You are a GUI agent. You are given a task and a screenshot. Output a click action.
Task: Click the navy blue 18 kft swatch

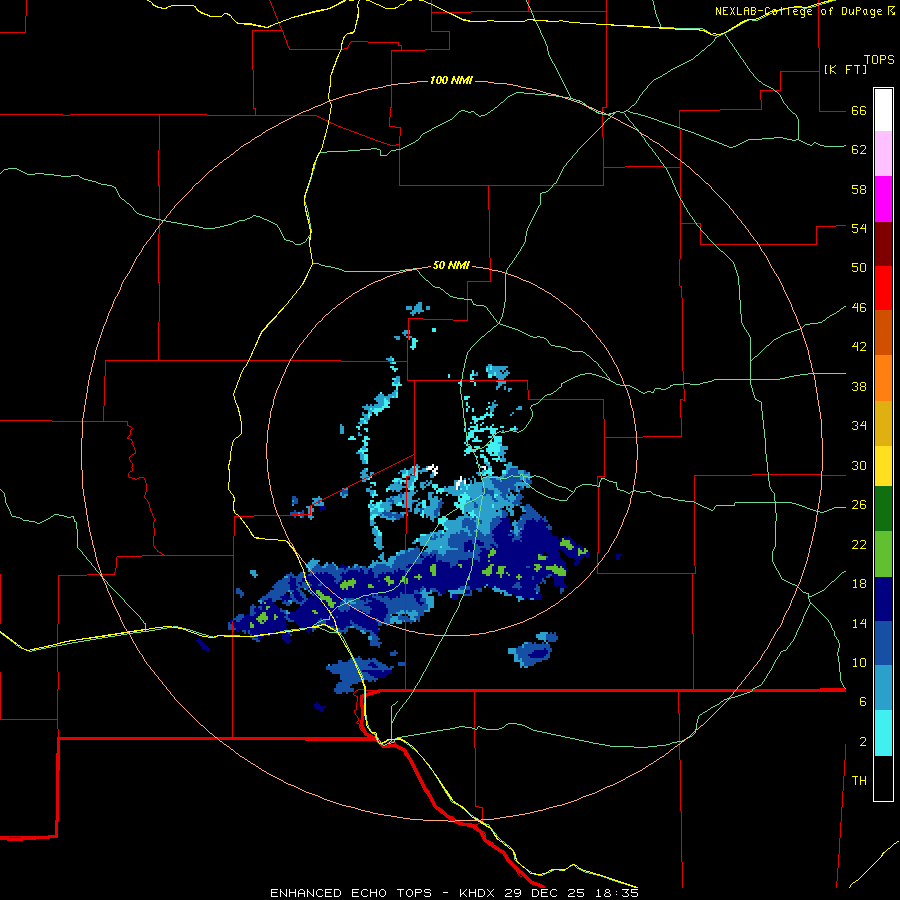pyautogui.click(x=883, y=599)
